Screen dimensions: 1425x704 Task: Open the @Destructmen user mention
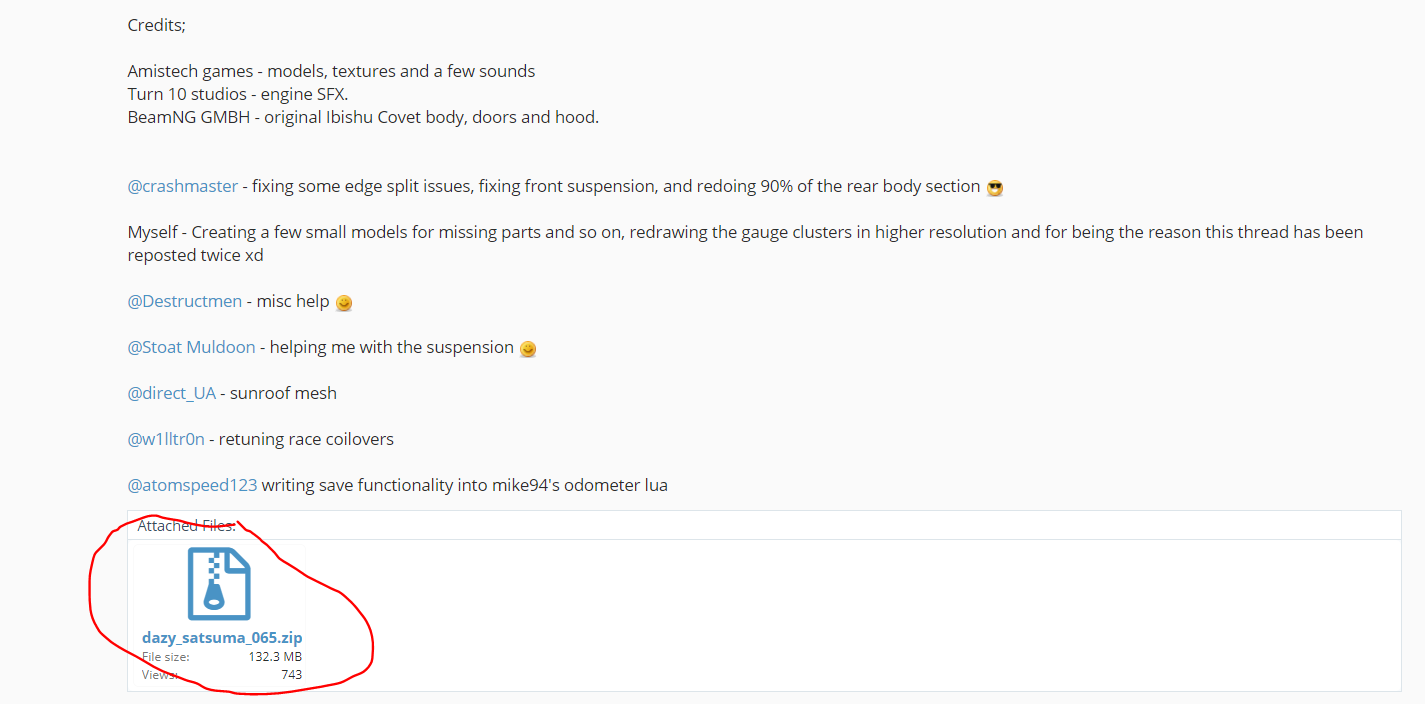click(185, 301)
